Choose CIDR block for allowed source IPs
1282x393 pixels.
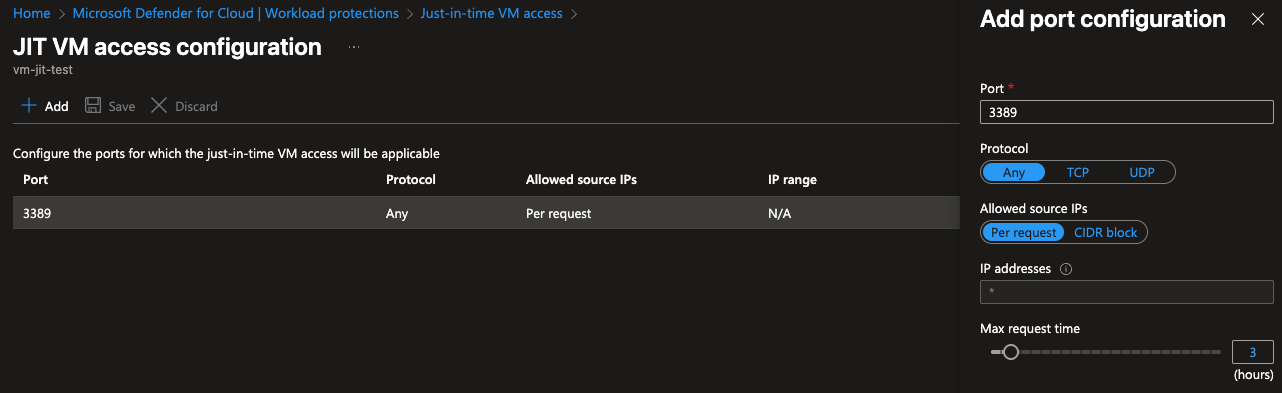tap(1105, 232)
